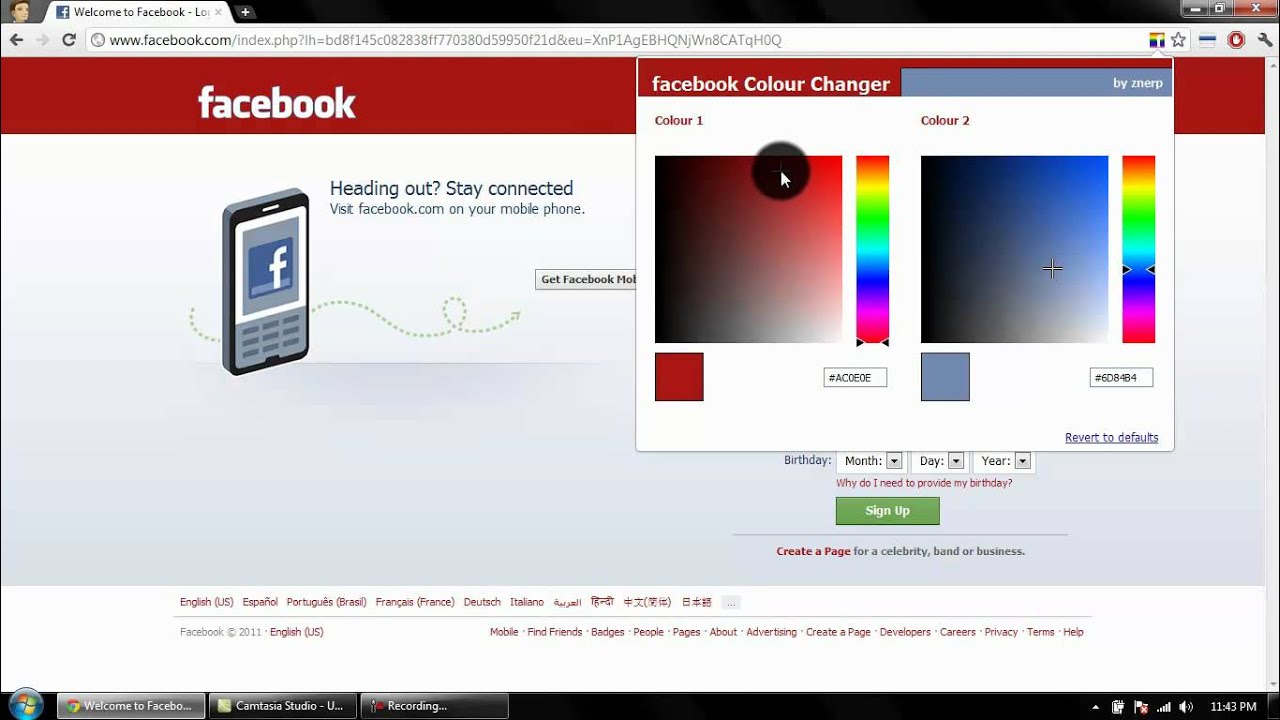1280x720 pixels.
Task: Open a new tab with the plus button
Action: [x=245, y=12]
